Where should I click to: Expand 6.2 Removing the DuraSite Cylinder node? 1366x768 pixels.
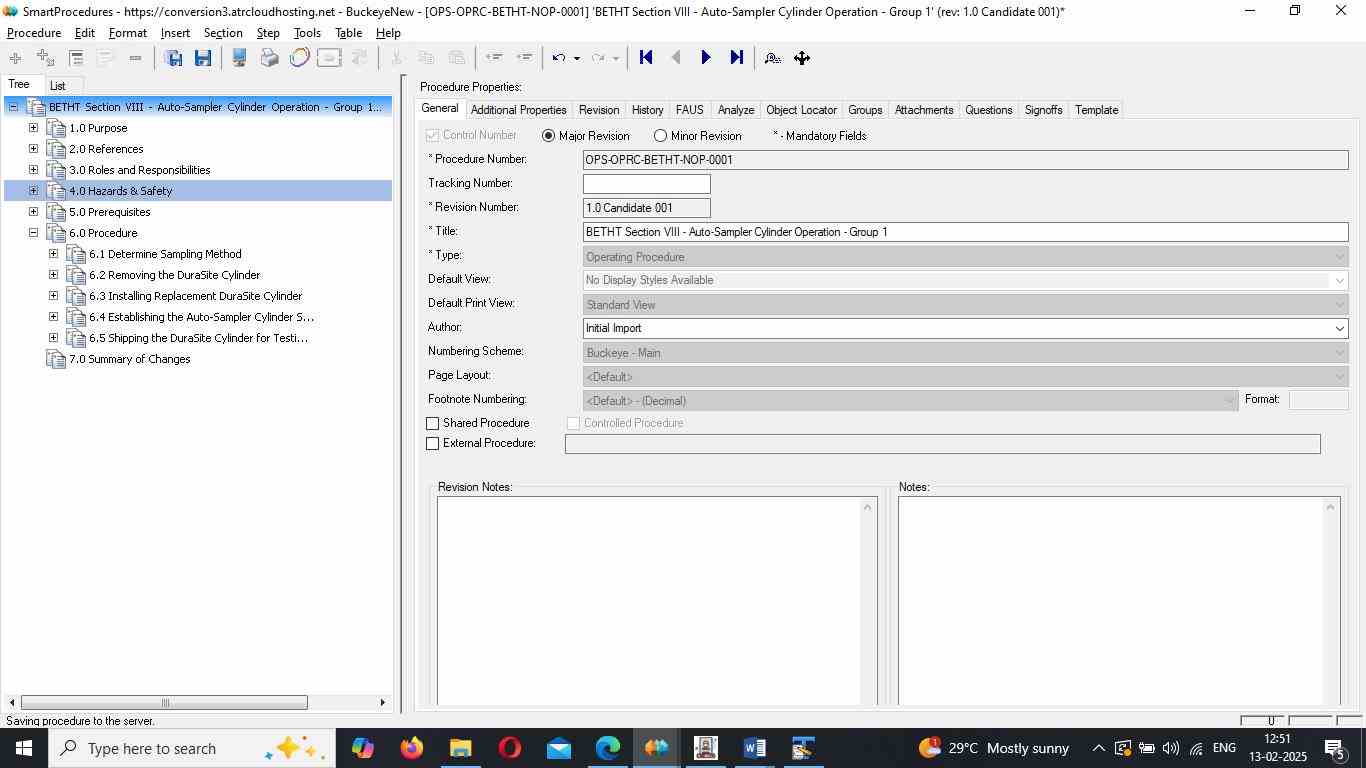(x=53, y=275)
